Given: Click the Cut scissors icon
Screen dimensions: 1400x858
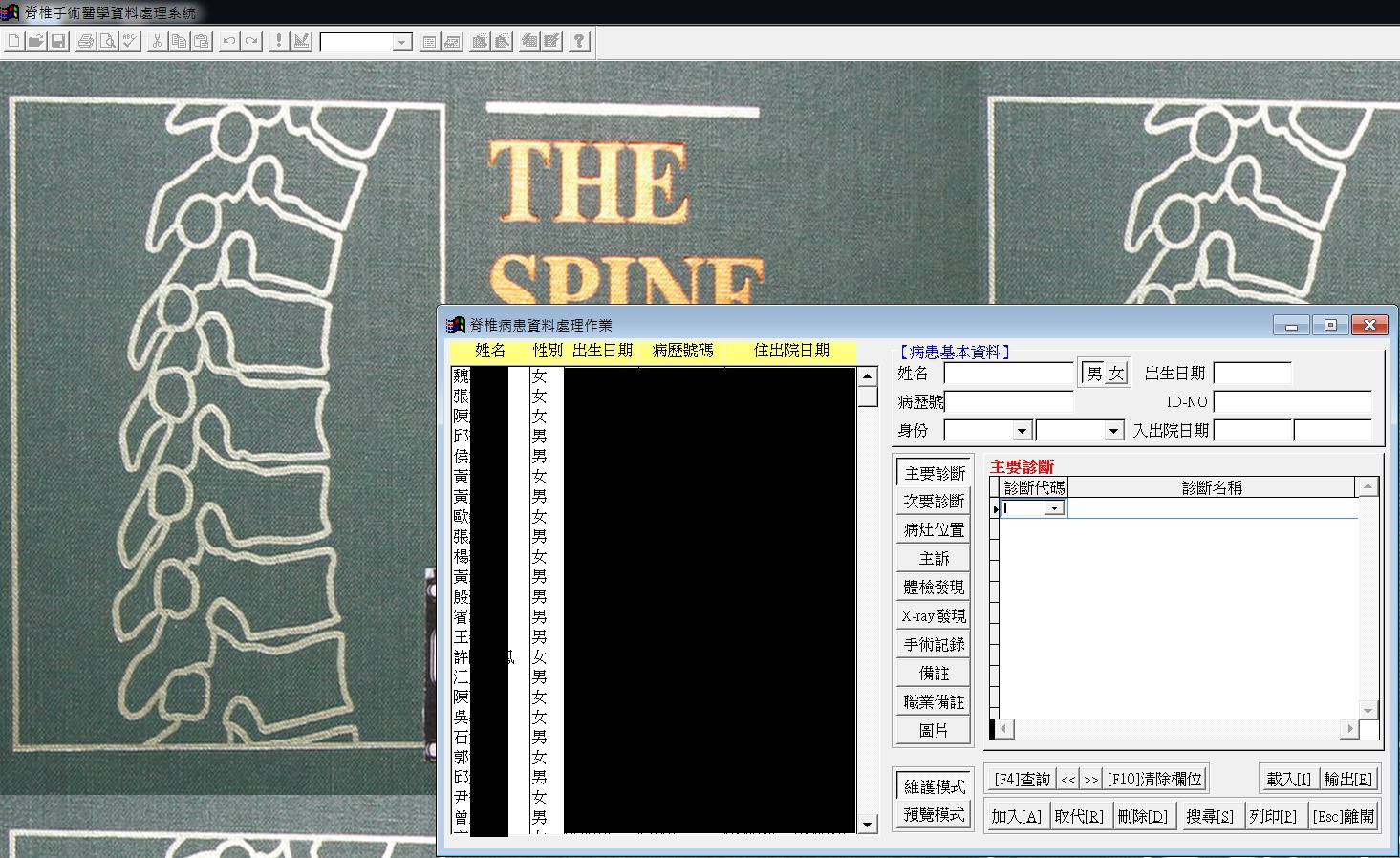Looking at the screenshot, I should pos(157,41).
